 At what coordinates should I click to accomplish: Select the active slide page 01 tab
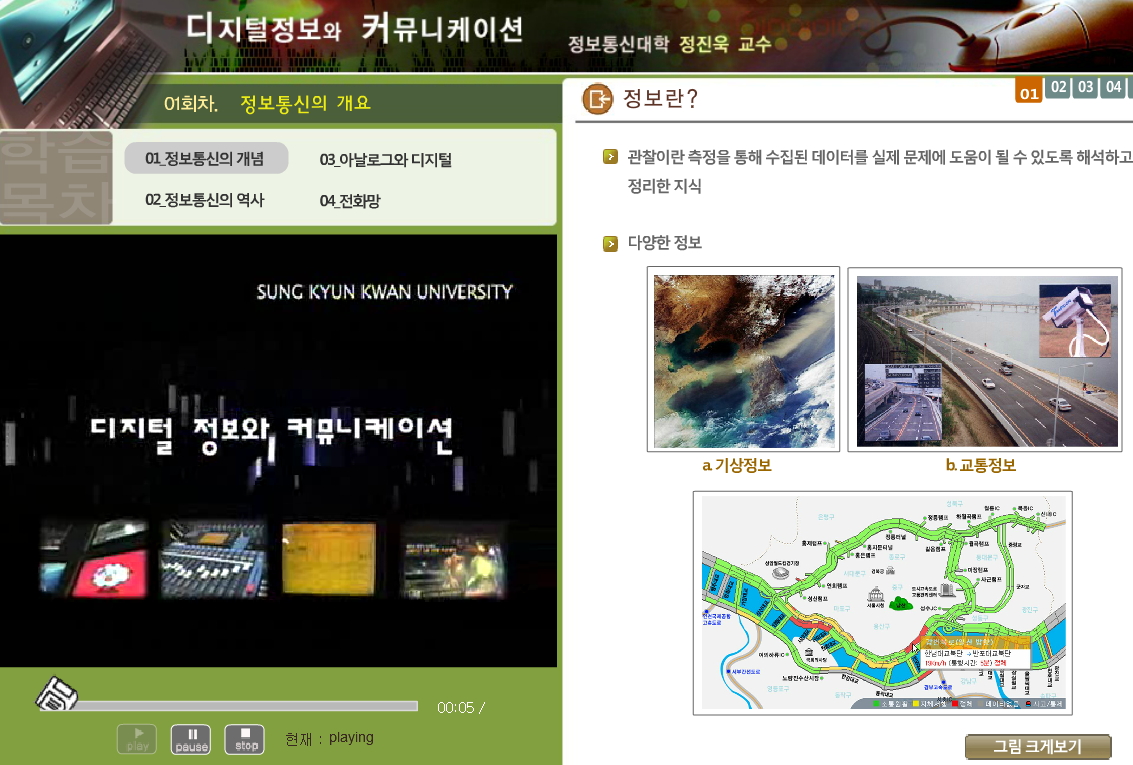tap(1028, 93)
